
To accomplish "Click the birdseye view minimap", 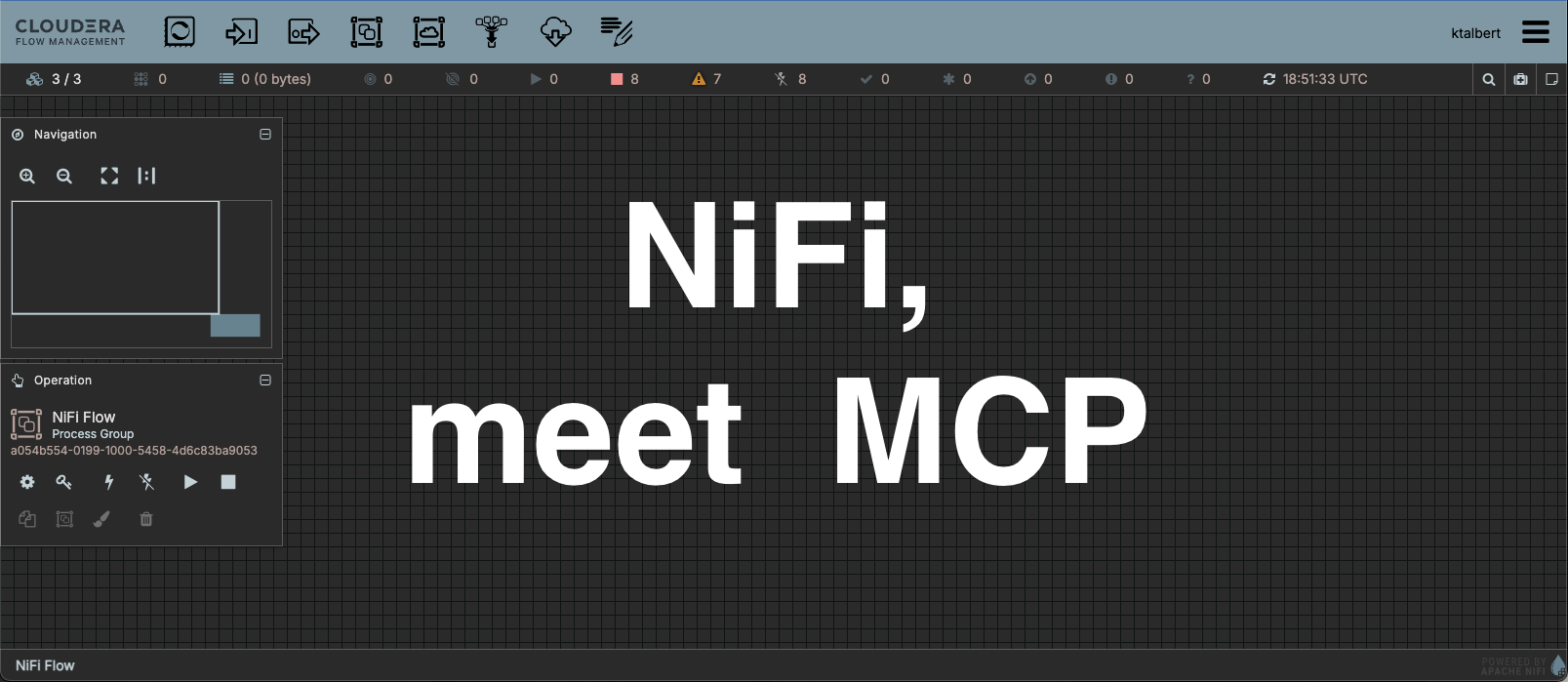I will 141,273.
